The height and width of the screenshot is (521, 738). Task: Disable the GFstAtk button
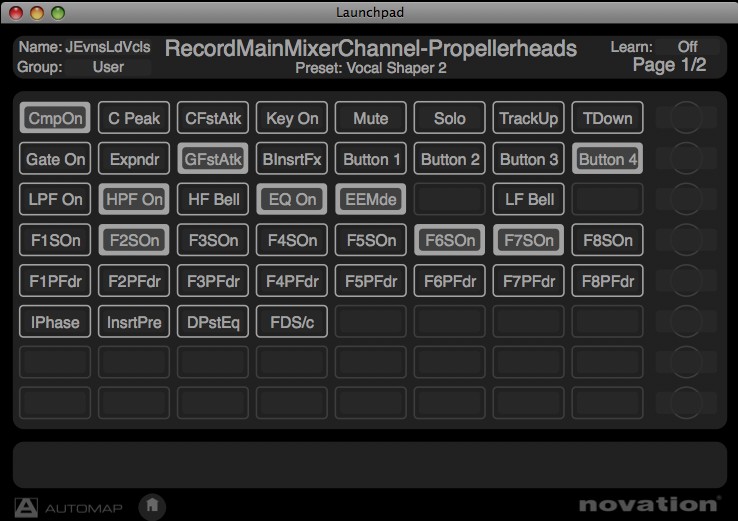click(213, 159)
